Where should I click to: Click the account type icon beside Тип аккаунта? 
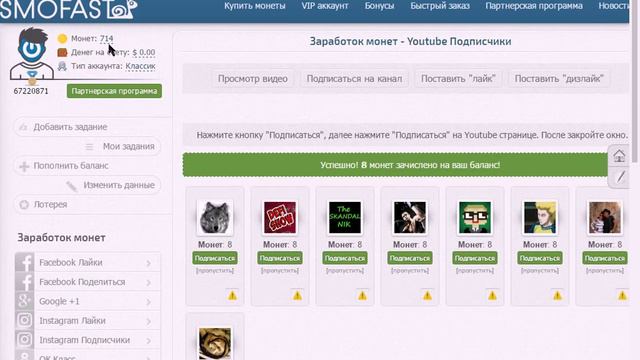tap(62, 66)
